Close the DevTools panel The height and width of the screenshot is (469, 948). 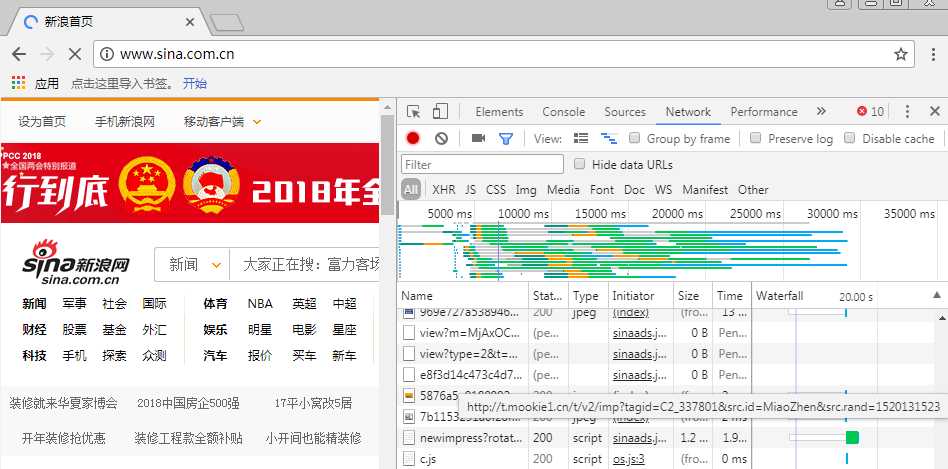tap(935, 112)
